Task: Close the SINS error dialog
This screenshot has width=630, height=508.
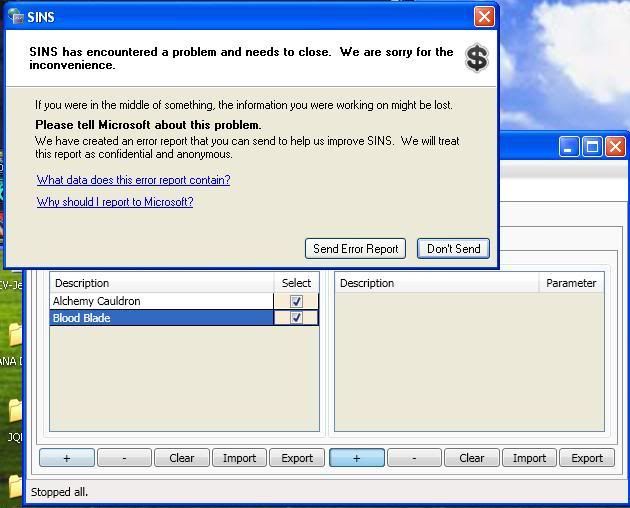Action: [x=484, y=17]
